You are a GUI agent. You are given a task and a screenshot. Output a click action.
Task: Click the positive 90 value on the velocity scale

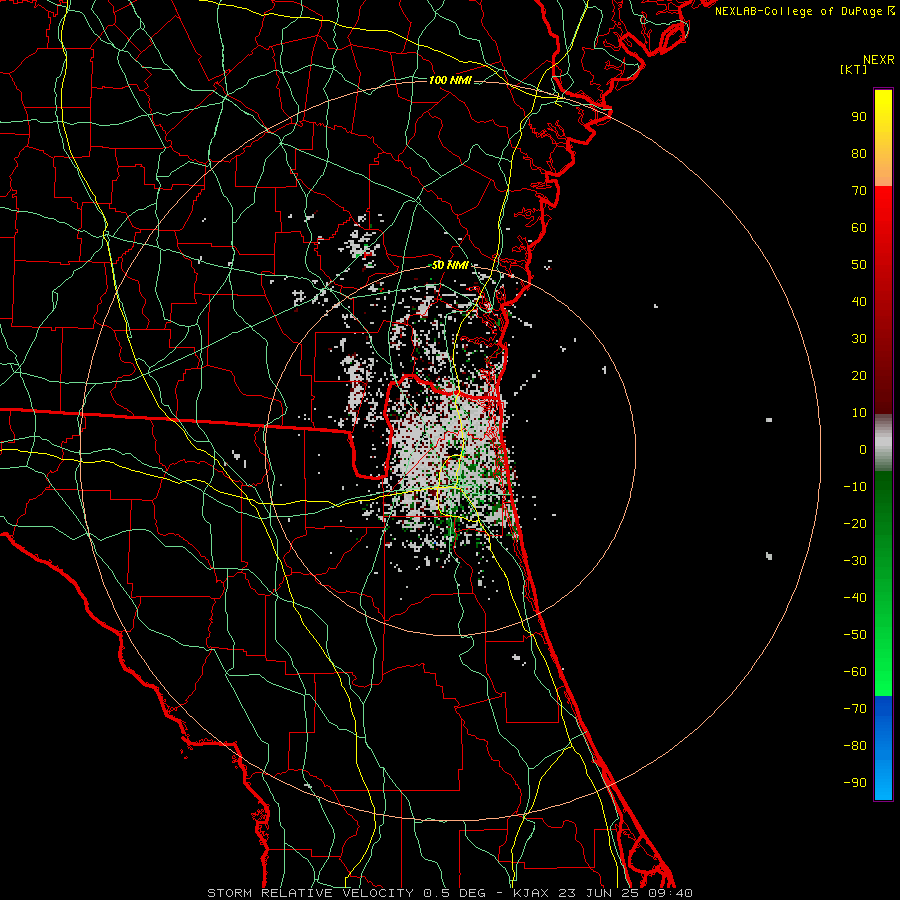[x=859, y=117]
